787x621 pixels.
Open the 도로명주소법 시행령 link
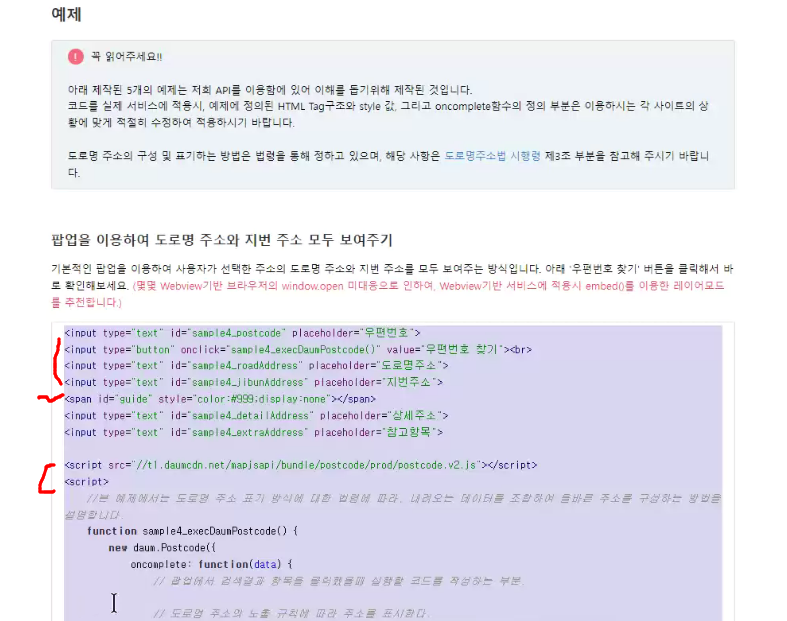[492, 156]
